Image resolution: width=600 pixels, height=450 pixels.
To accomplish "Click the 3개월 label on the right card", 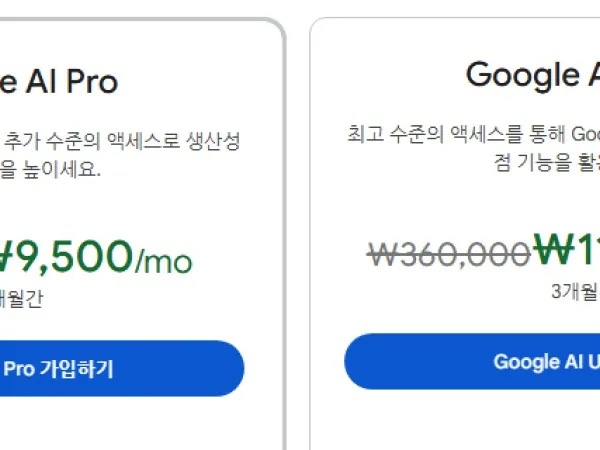I will [x=574, y=292].
